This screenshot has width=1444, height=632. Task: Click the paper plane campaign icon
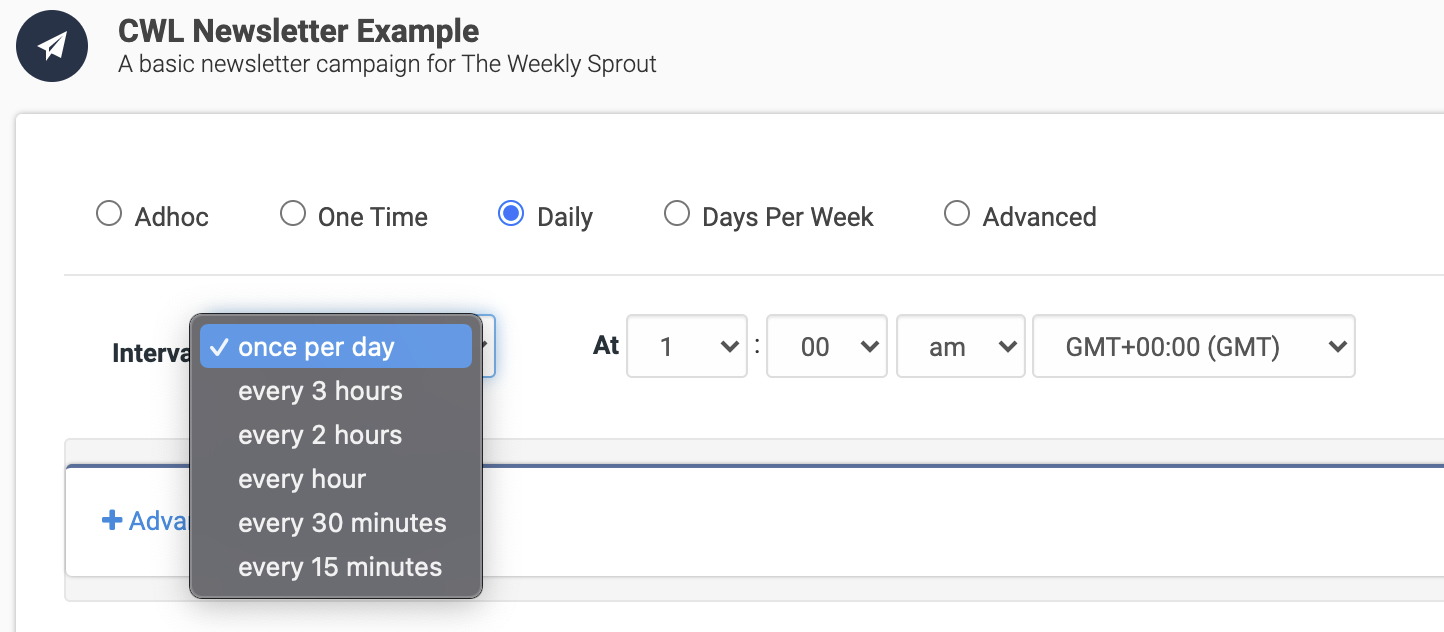(x=52, y=46)
